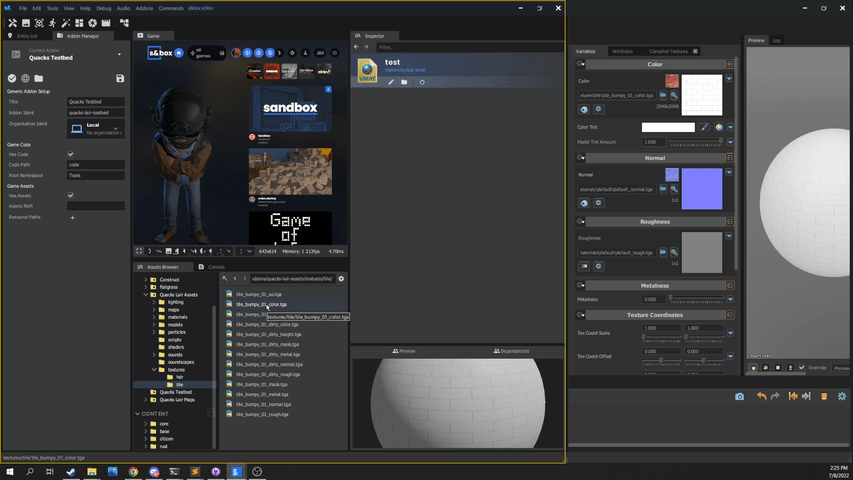This screenshot has height=480, width=853.
Task: Collapse the Roughness group toggle box
Action: (730, 221)
